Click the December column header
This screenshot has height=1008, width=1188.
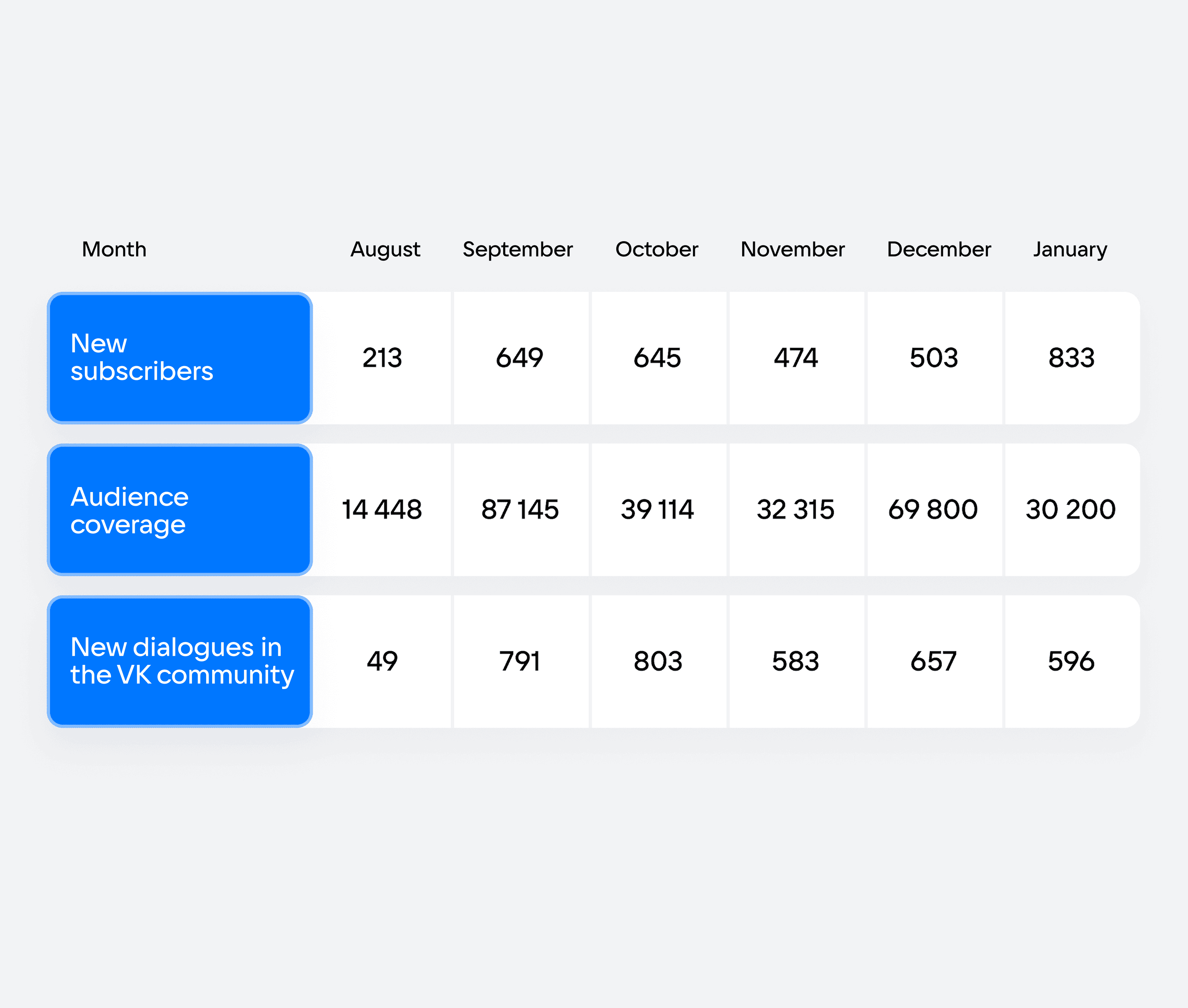tap(939, 249)
